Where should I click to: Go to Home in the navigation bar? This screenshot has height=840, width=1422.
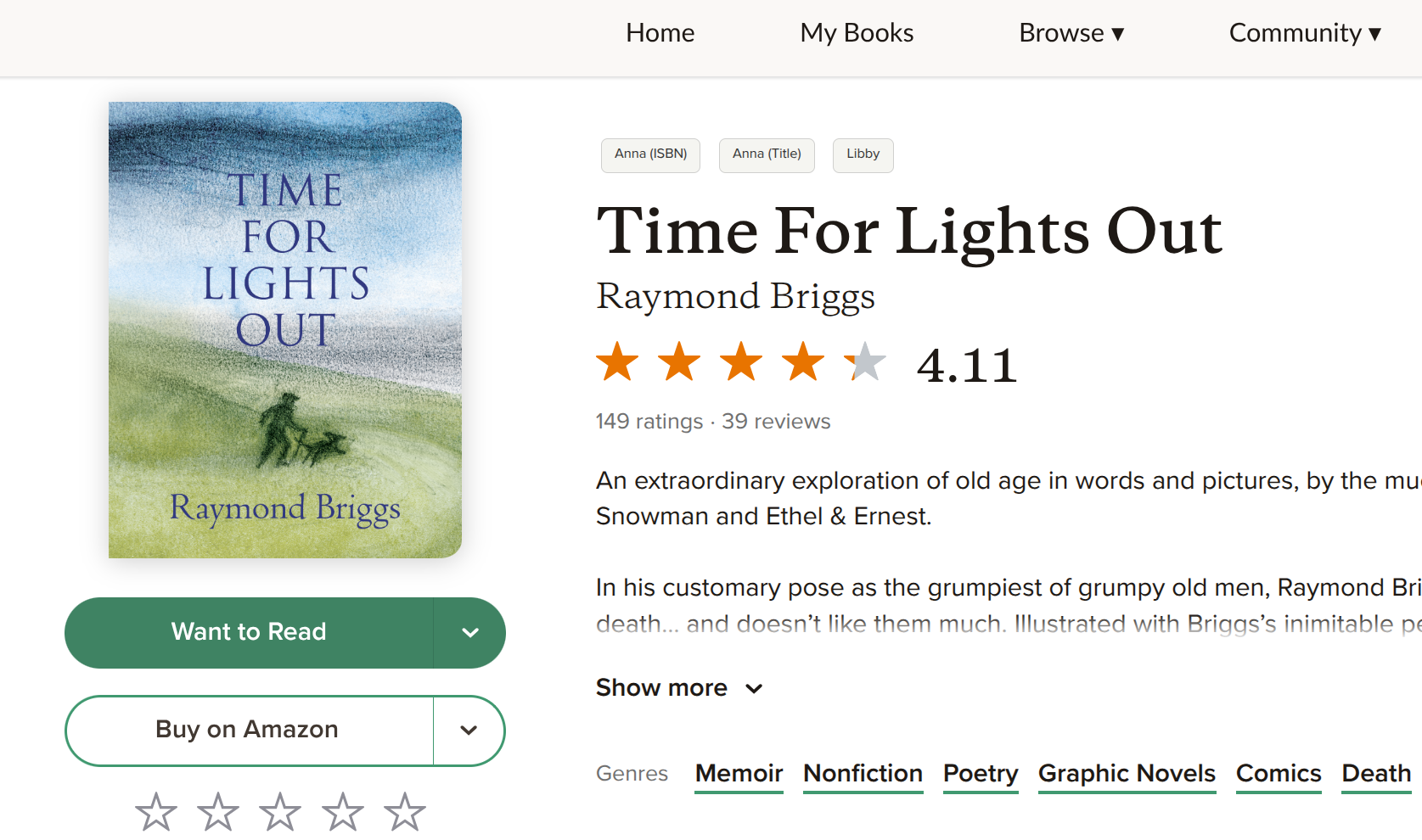tap(660, 33)
